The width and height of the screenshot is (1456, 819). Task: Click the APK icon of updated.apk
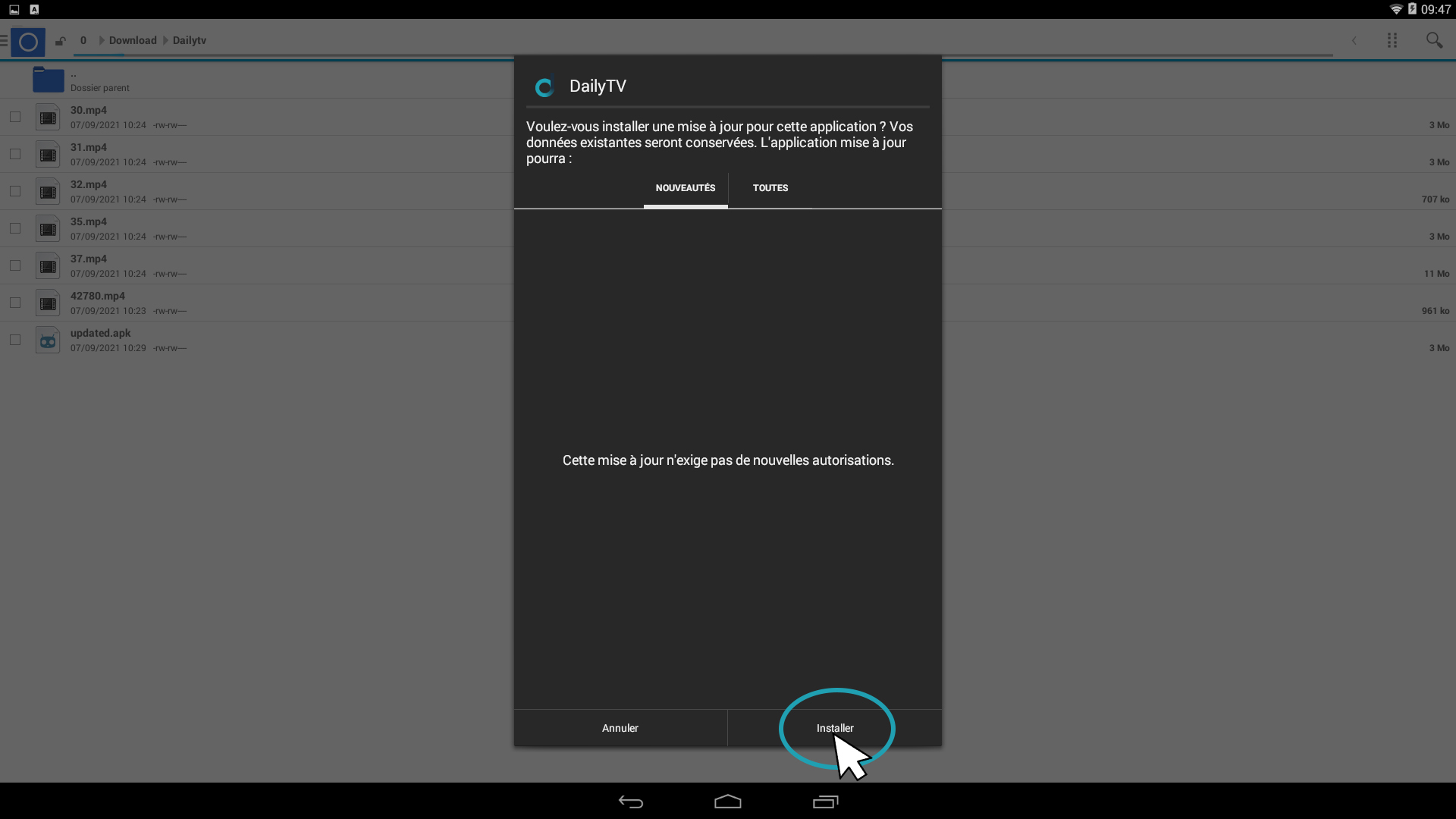[48, 340]
